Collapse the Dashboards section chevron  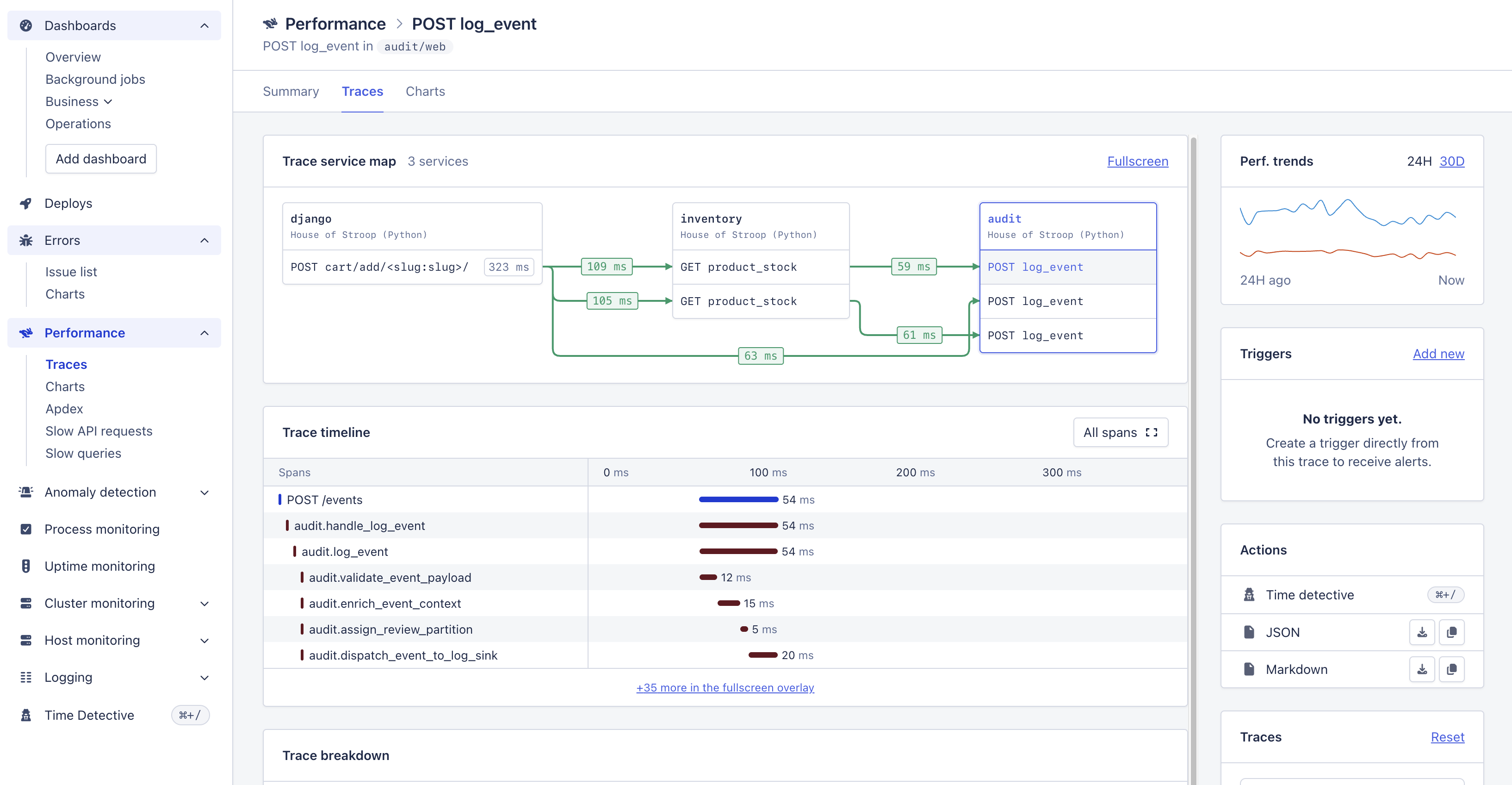204,26
